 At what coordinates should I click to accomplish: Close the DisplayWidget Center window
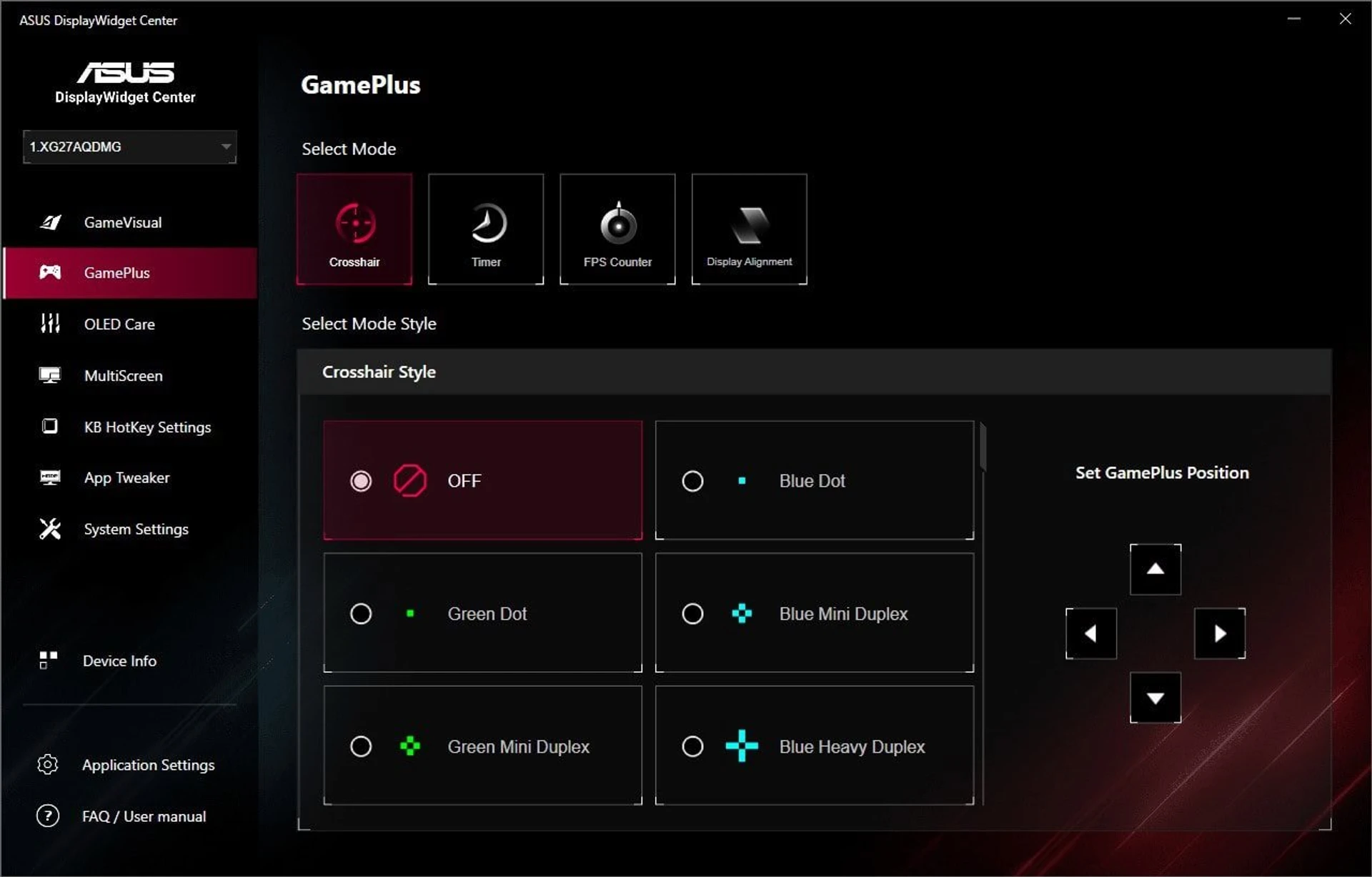pyautogui.click(x=1345, y=19)
